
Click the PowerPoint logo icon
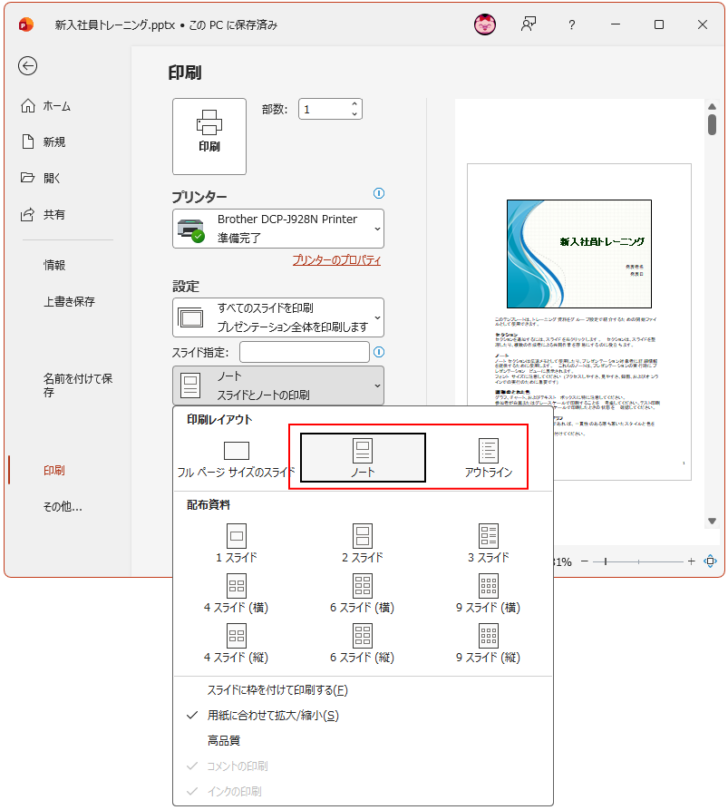pyautogui.click(x=26, y=25)
